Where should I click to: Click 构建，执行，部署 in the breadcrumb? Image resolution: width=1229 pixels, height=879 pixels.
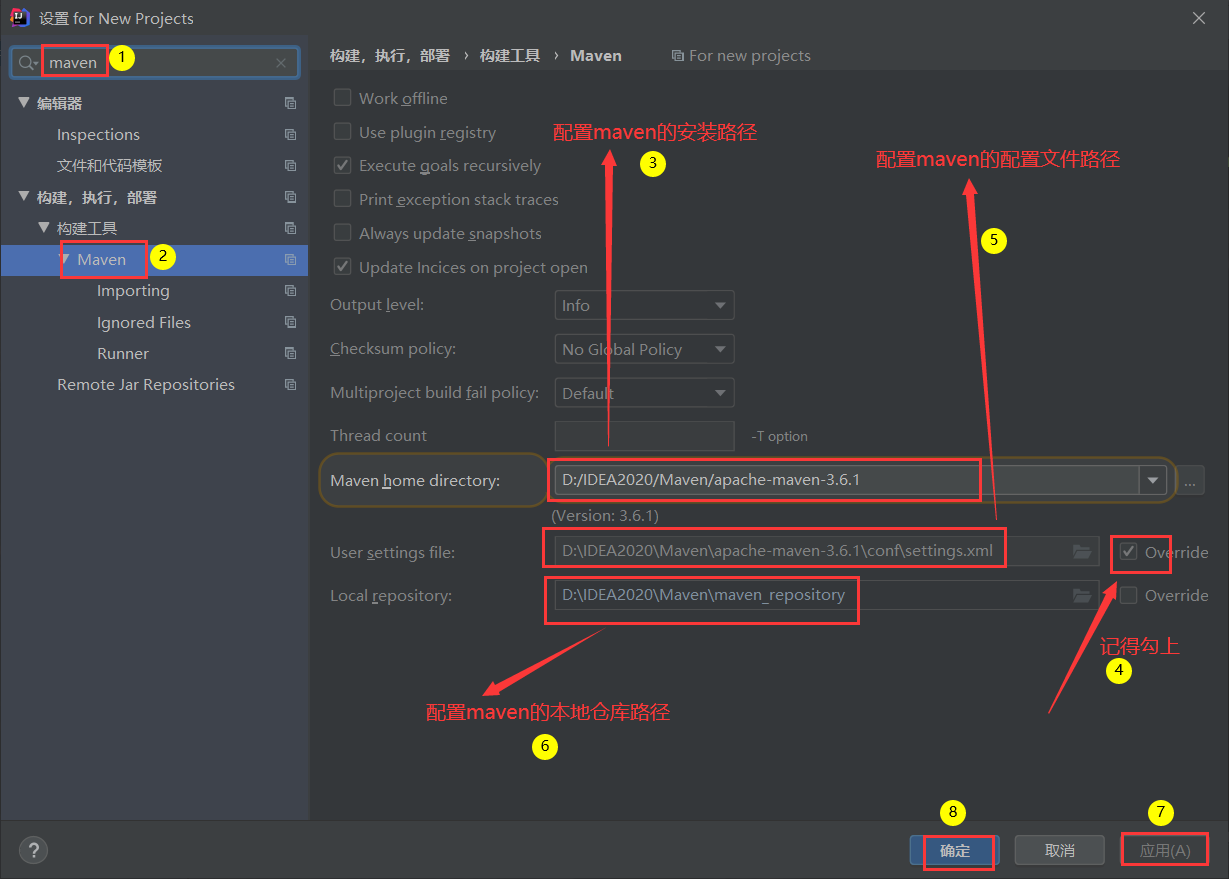(390, 56)
